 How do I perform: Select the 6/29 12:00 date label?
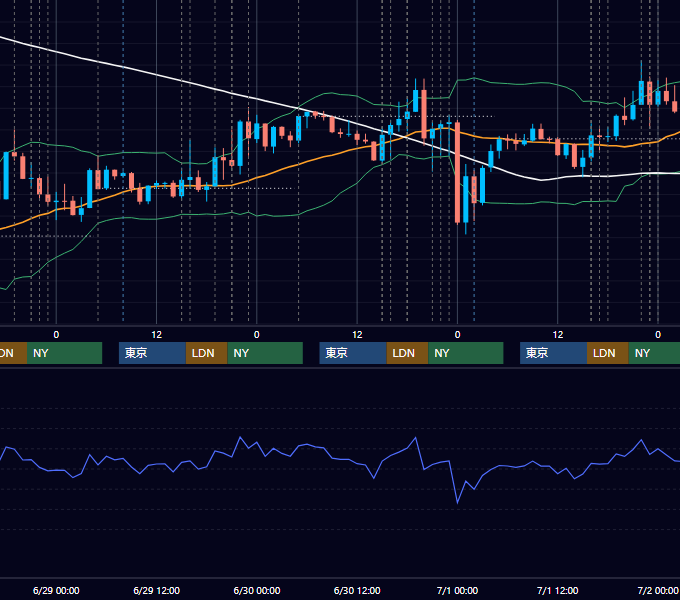click(157, 590)
